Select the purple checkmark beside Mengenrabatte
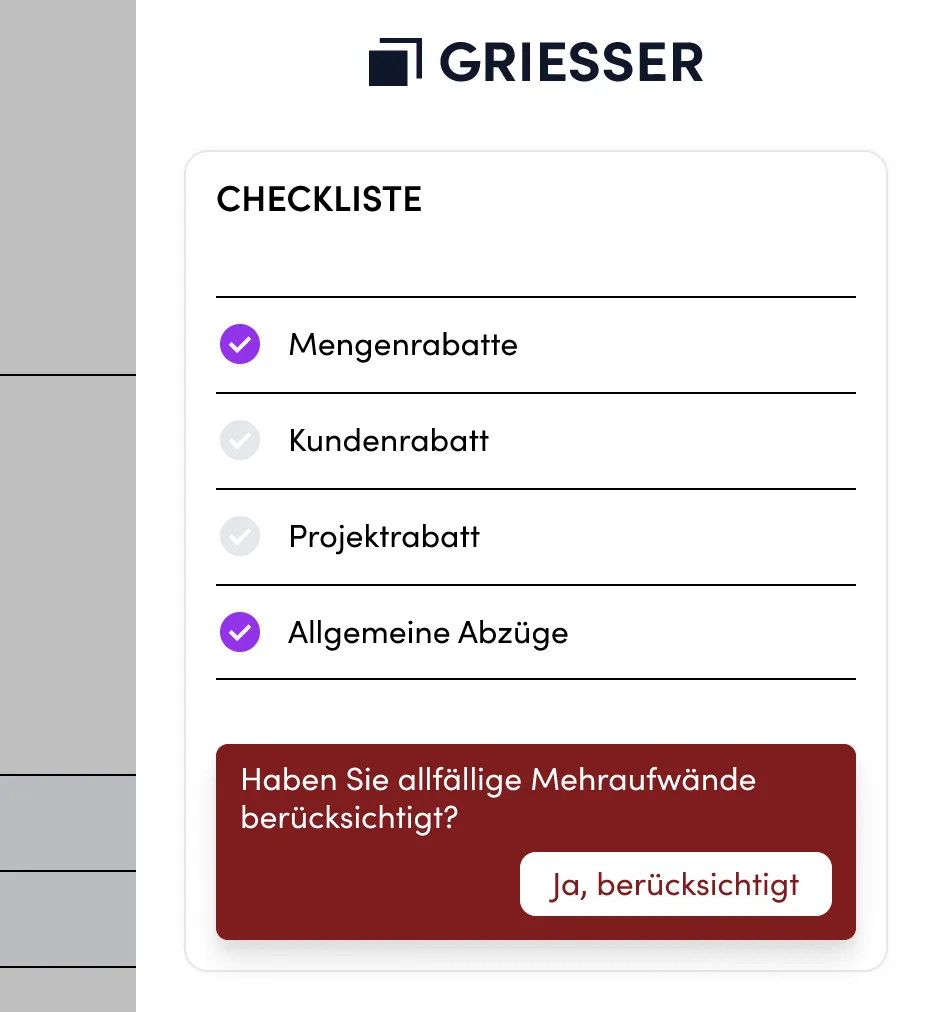This screenshot has height=1012, width=928. 239,344
